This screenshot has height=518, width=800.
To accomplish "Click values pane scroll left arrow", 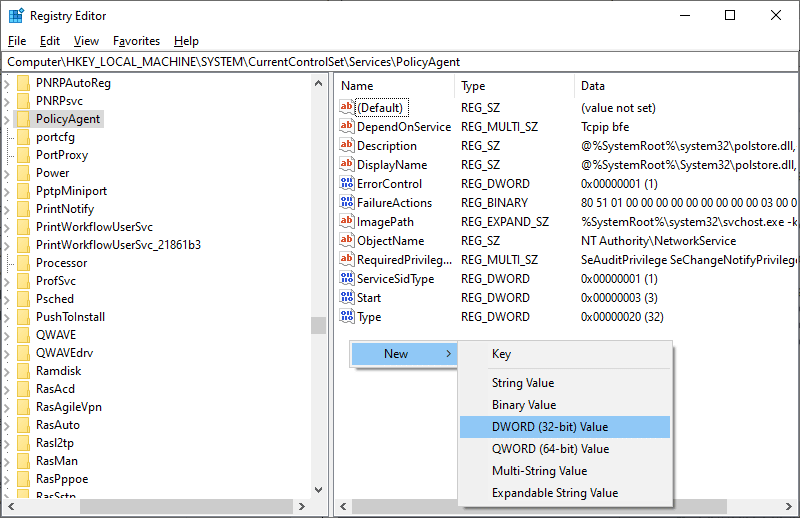I will 343,506.
